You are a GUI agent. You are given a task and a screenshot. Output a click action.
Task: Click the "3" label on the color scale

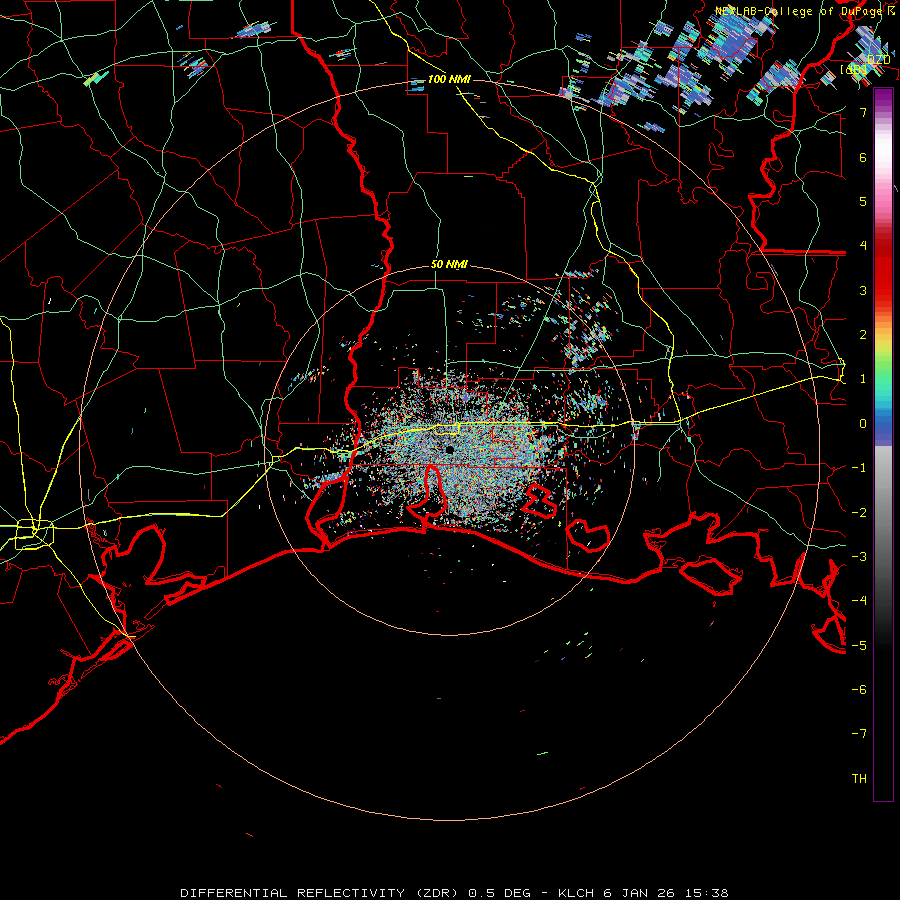click(863, 290)
